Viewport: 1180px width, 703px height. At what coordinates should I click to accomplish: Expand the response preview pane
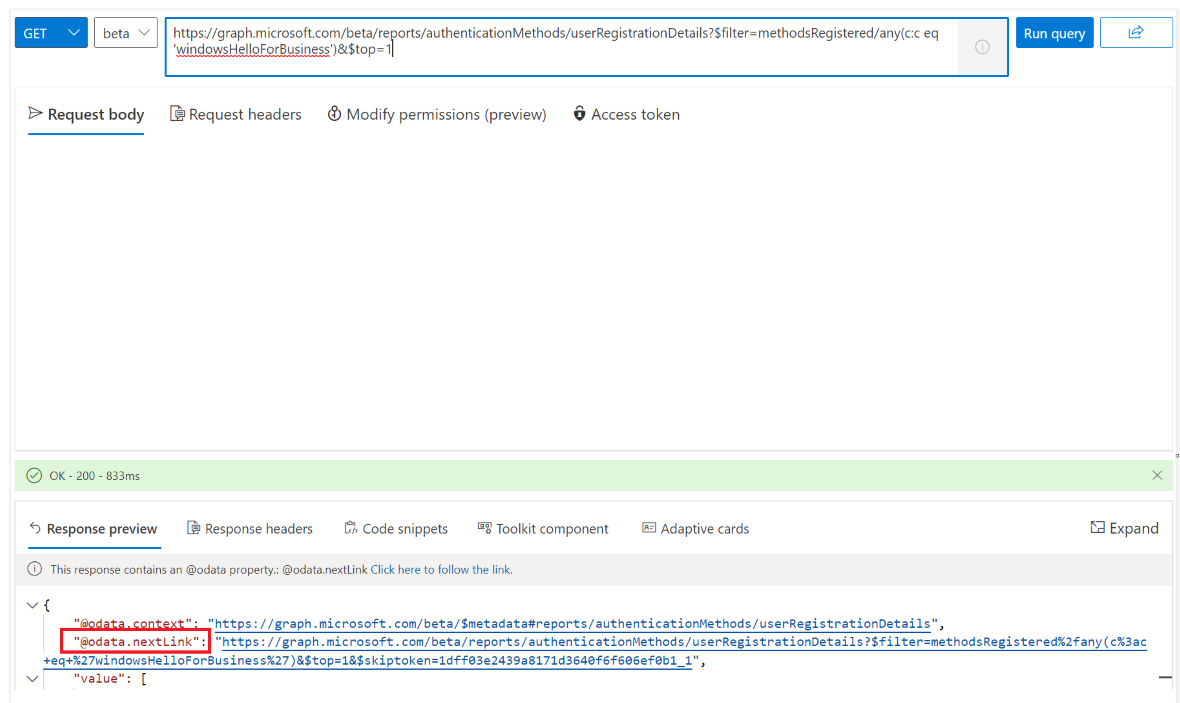pos(1124,528)
